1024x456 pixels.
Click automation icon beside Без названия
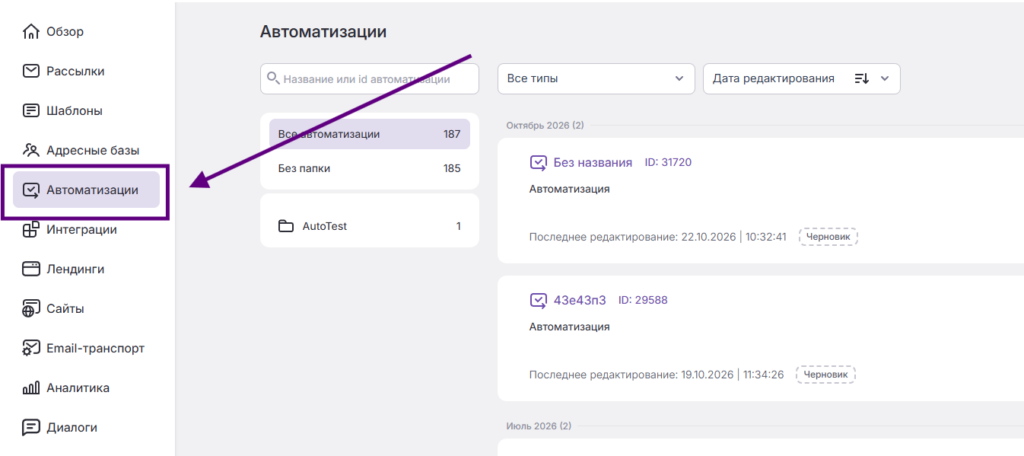tap(538, 163)
